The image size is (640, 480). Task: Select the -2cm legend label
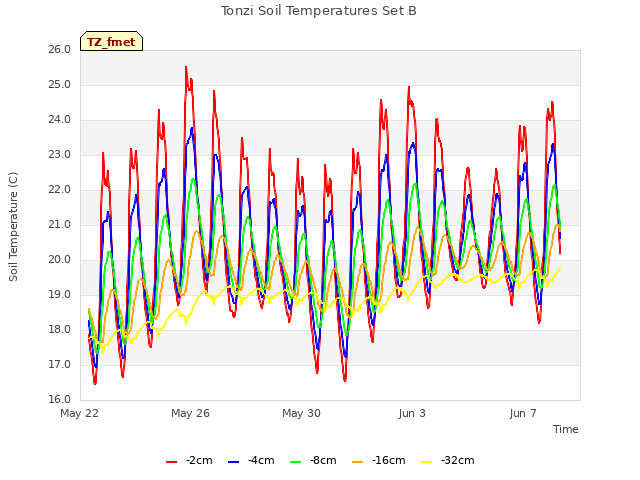199,460
